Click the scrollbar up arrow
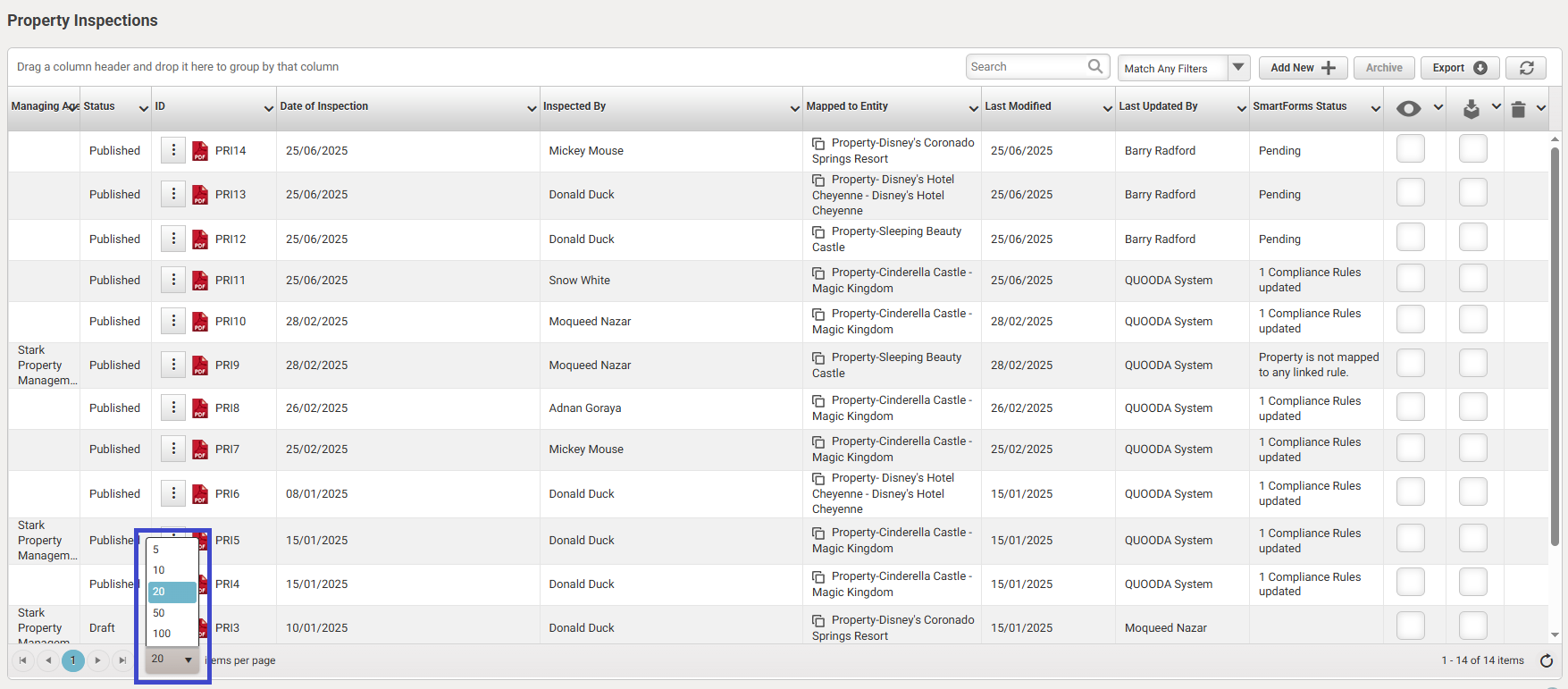The width and height of the screenshot is (1568, 689). coord(1555,139)
